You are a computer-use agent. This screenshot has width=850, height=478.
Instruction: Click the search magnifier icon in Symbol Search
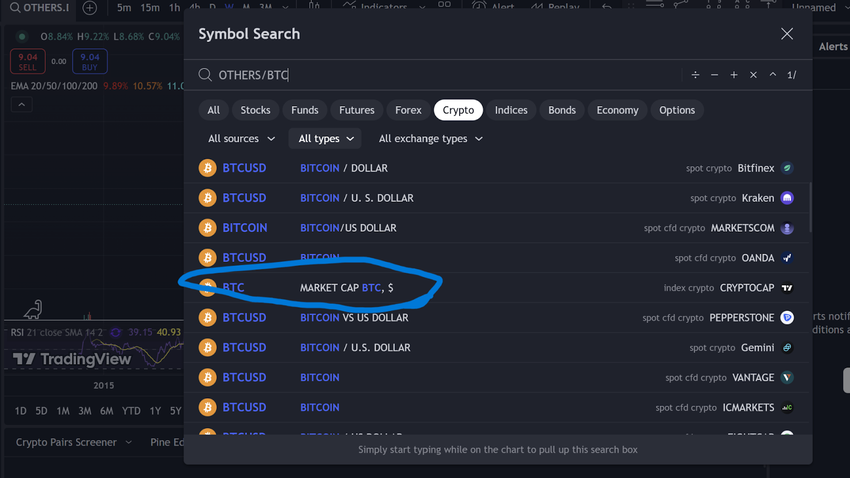pos(205,75)
